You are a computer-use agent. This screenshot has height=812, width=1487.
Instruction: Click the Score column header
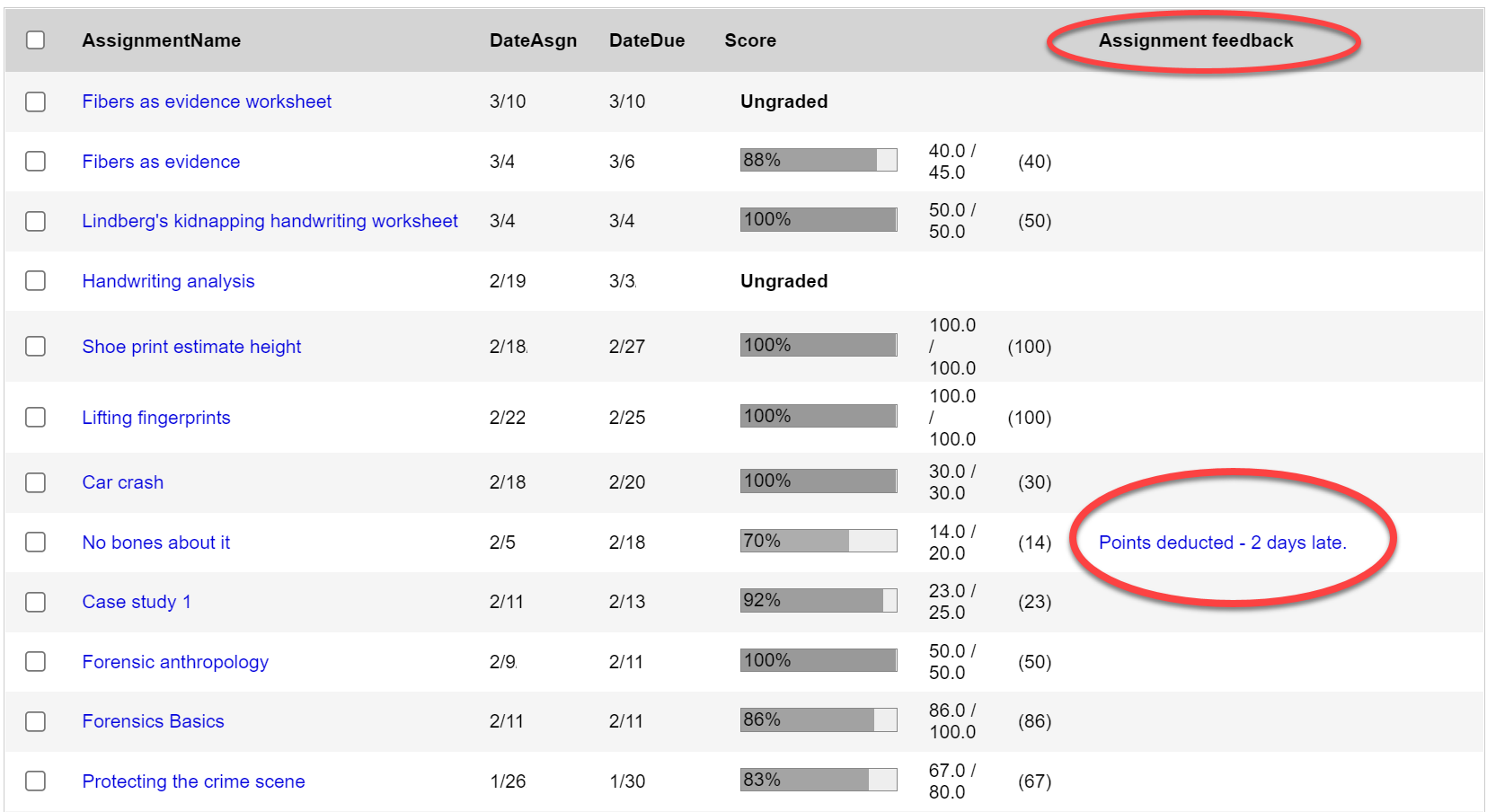pos(750,40)
